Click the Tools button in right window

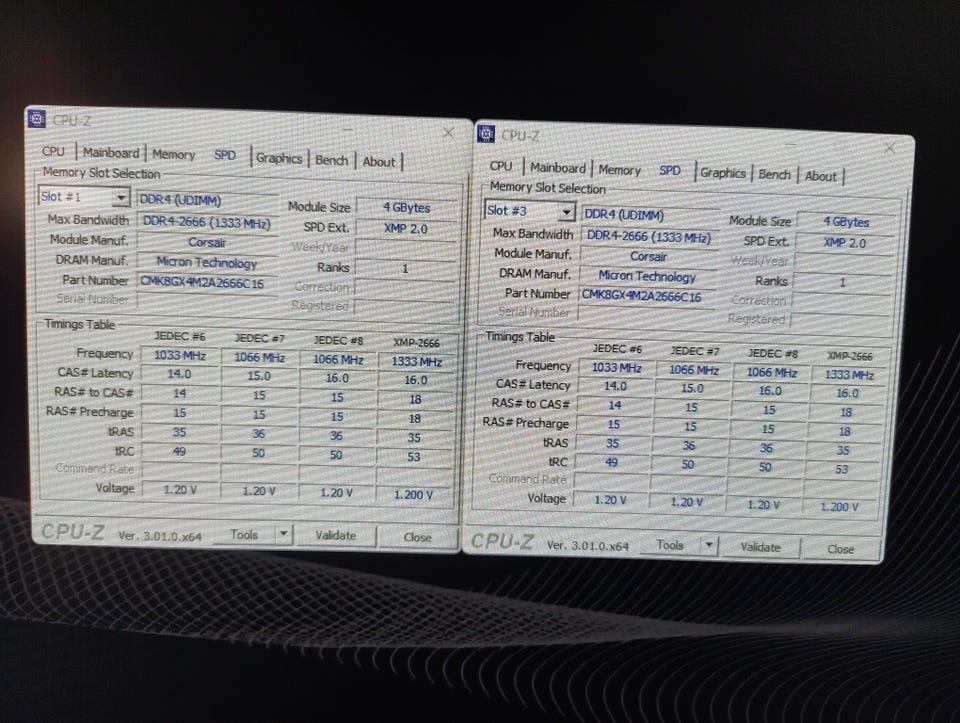pyautogui.click(x=670, y=544)
